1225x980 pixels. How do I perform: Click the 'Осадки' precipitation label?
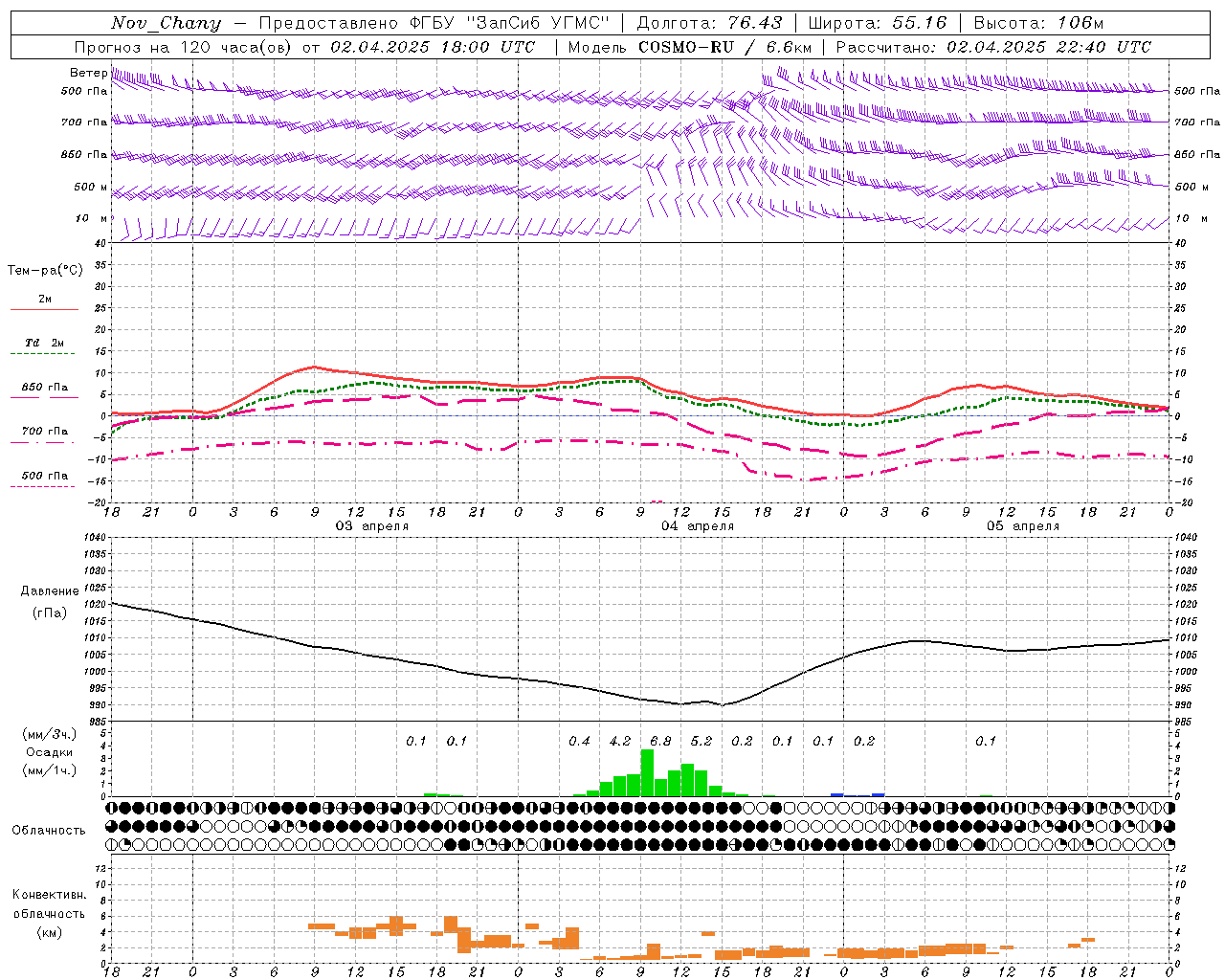50,752
